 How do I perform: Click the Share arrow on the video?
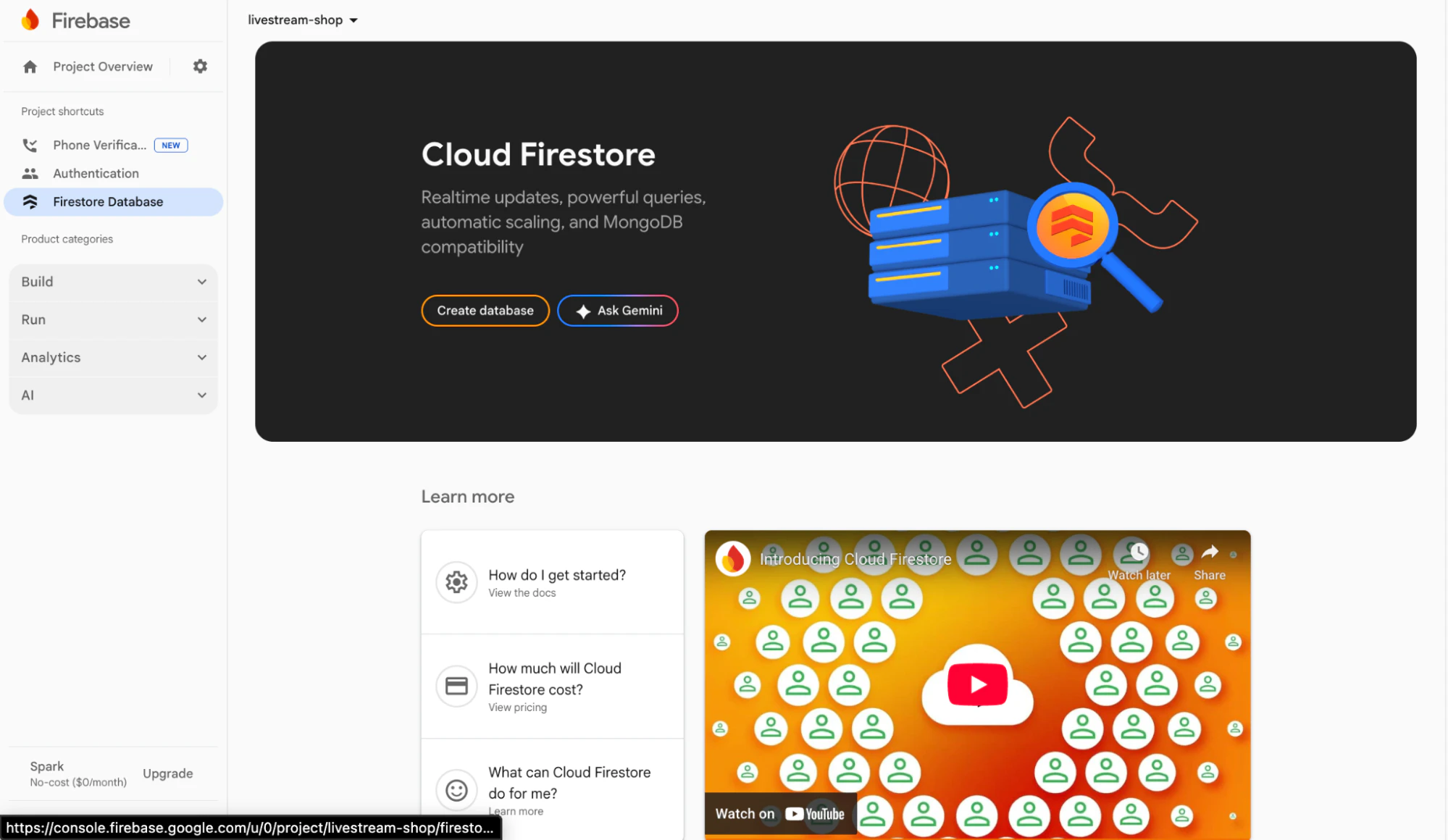[1210, 553]
